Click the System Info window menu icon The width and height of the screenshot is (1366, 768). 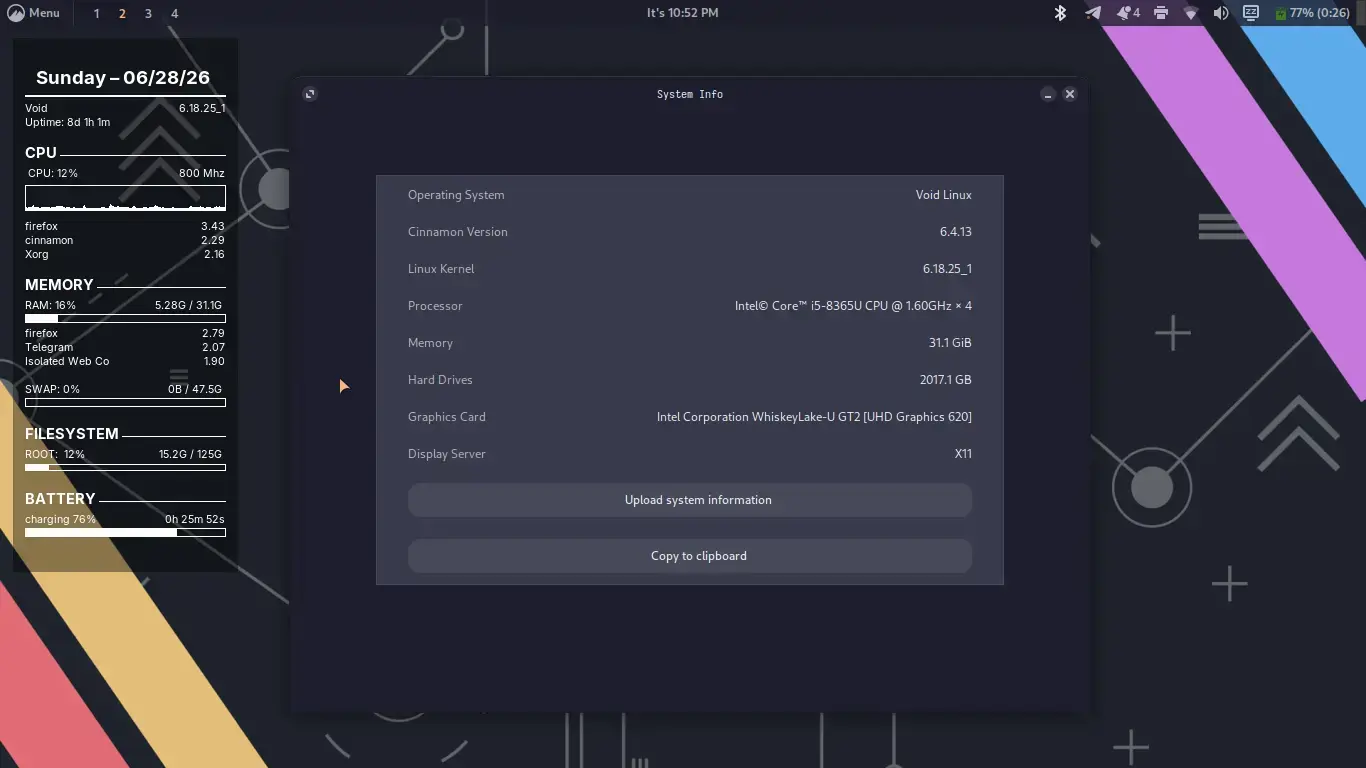310,94
